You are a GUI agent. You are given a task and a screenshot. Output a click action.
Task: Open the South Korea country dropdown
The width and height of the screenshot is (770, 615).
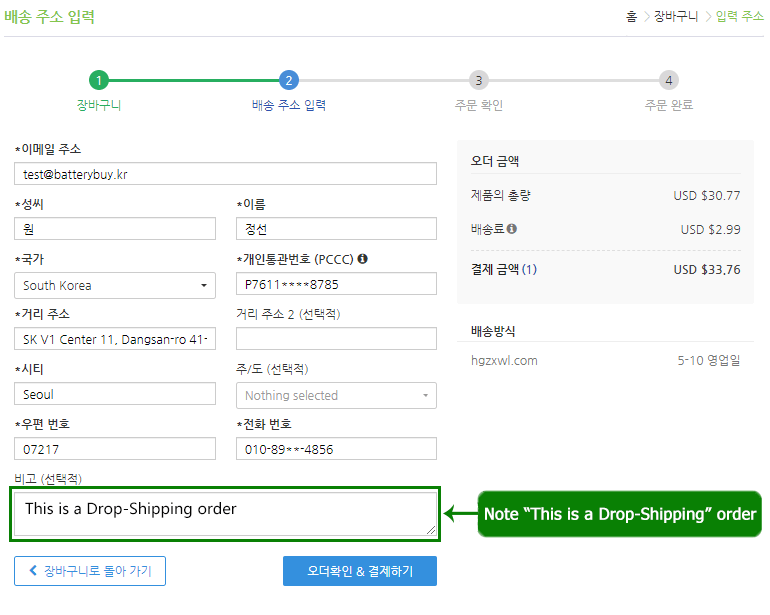[x=115, y=285]
